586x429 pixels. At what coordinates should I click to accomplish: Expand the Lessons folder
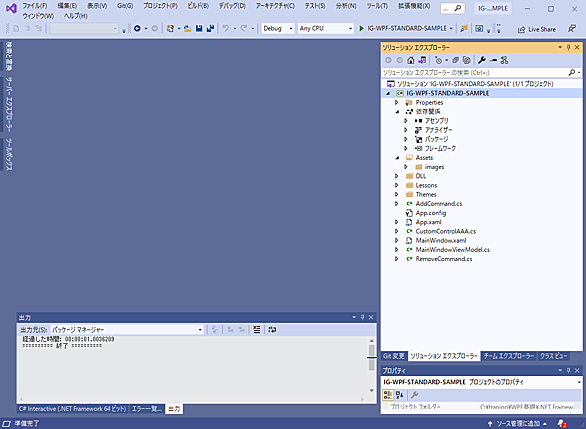coord(397,185)
